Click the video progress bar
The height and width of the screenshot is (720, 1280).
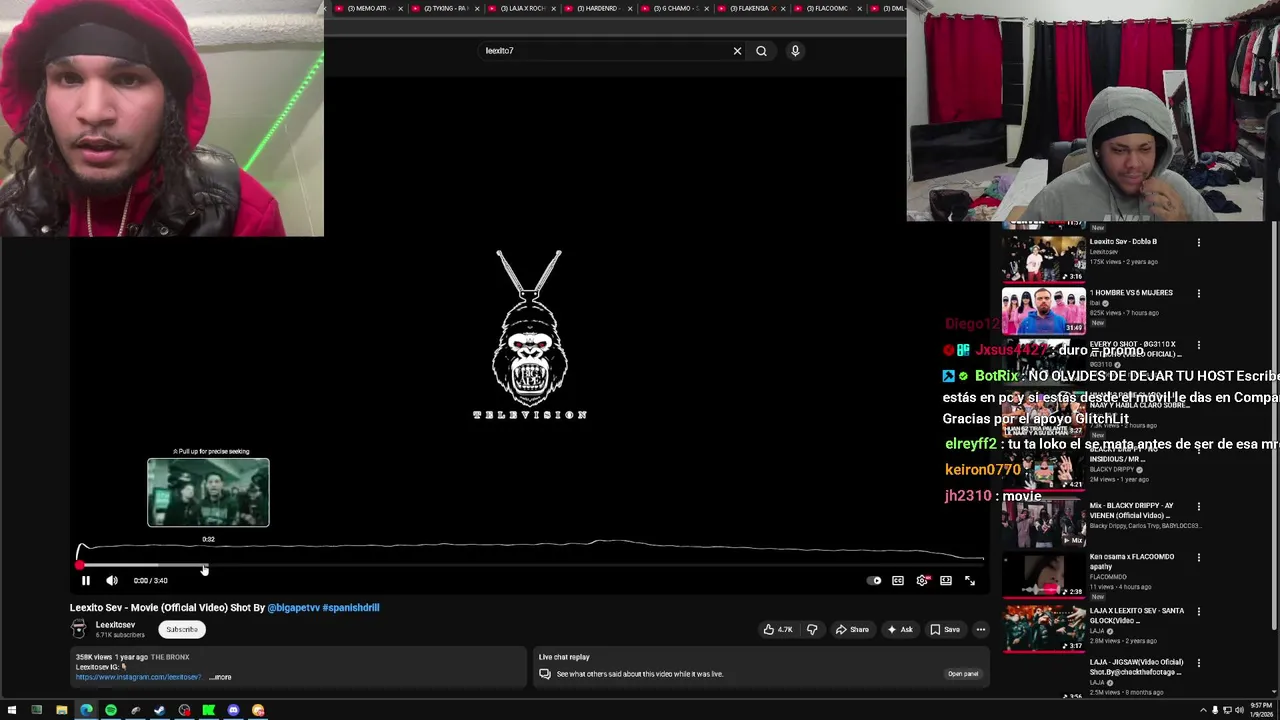tap(530, 565)
